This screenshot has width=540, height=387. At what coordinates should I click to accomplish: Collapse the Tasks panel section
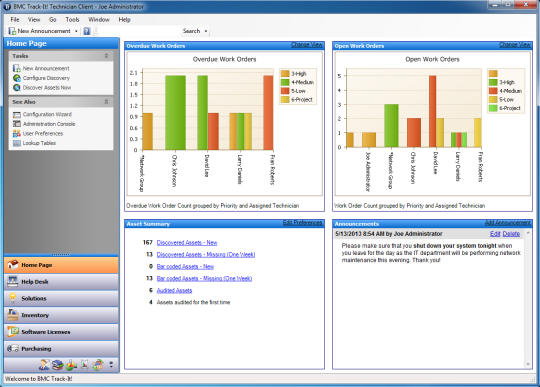tap(106, 56)
